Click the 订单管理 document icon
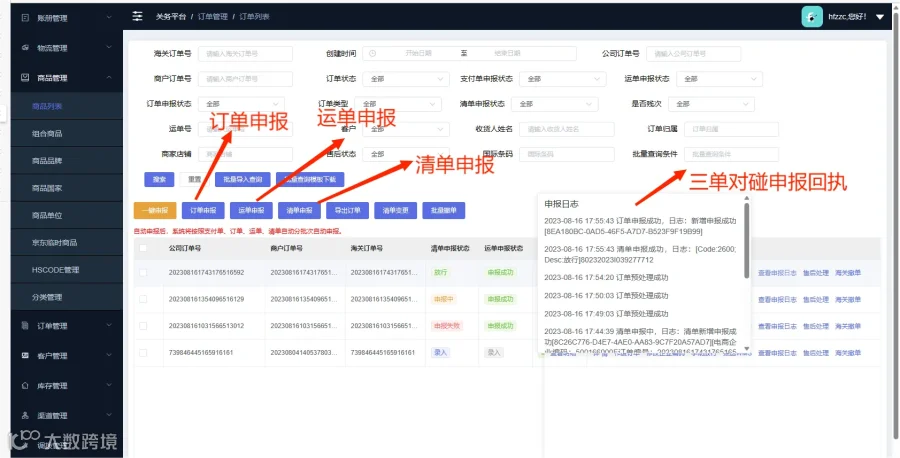The image size is (900, 458). click(x=25, y=325)
